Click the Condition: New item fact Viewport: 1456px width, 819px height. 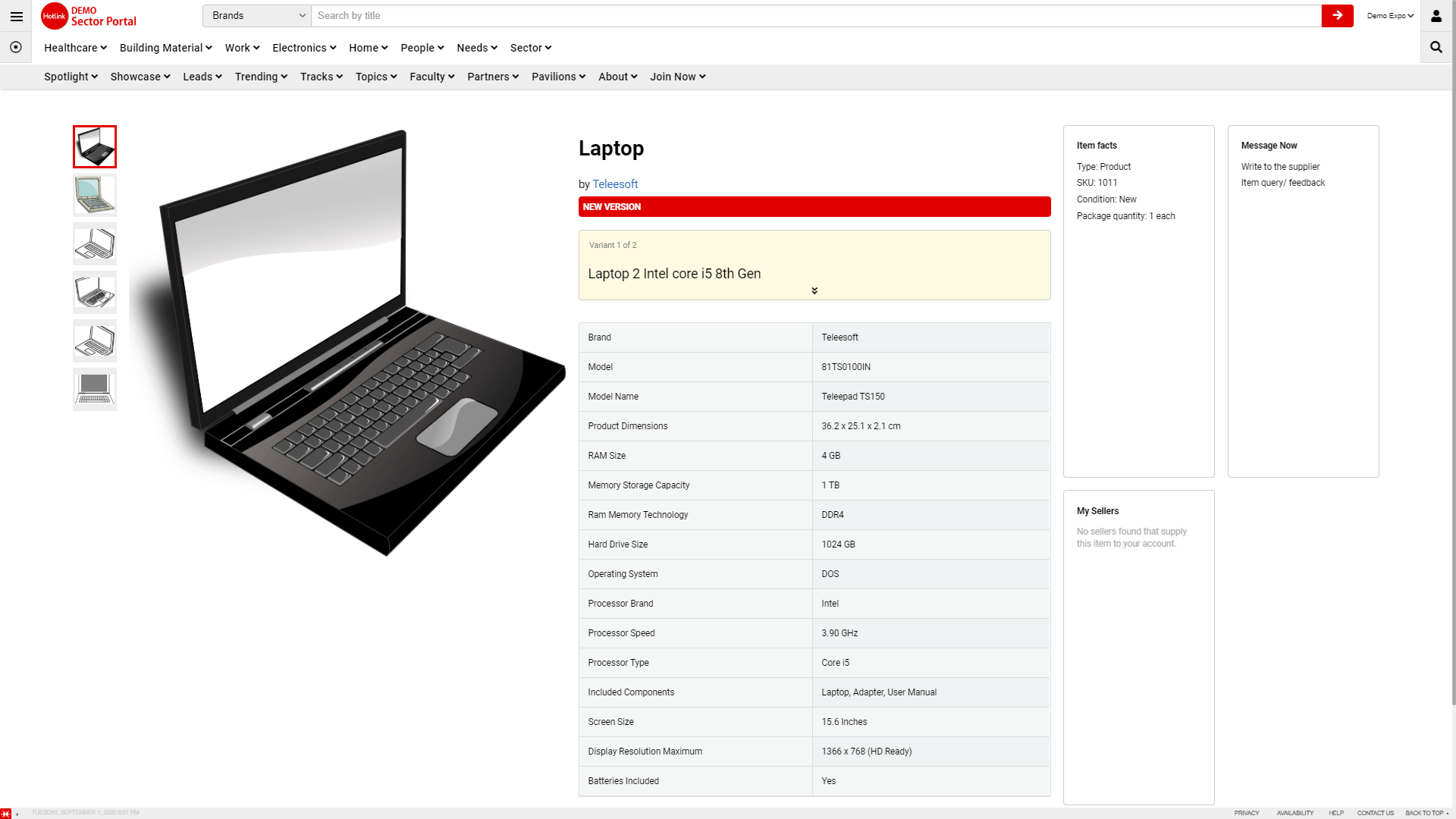pyautogui.click(x=1106, y=199)
